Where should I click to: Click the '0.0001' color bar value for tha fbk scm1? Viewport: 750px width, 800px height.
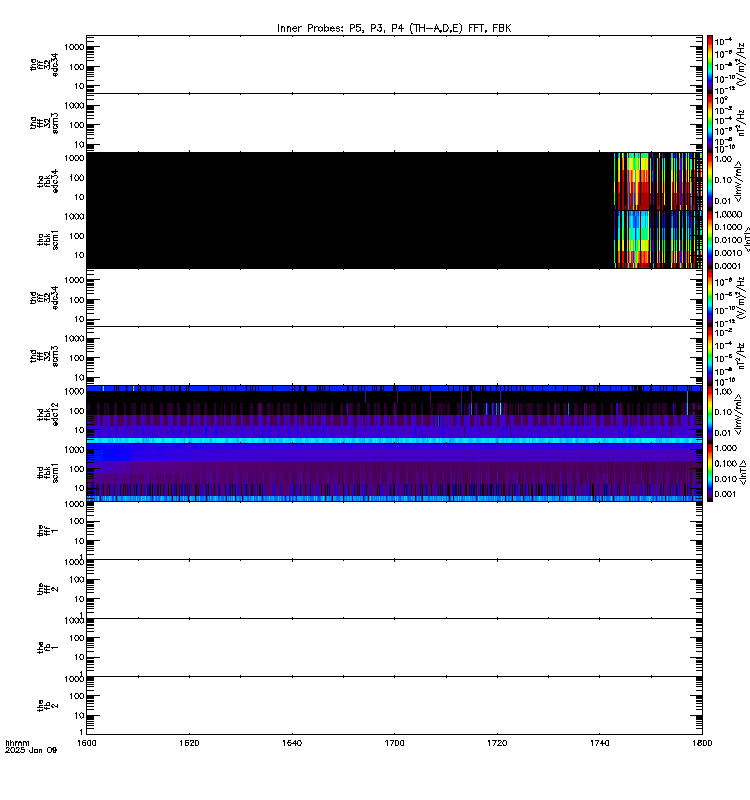coord(728,266)
